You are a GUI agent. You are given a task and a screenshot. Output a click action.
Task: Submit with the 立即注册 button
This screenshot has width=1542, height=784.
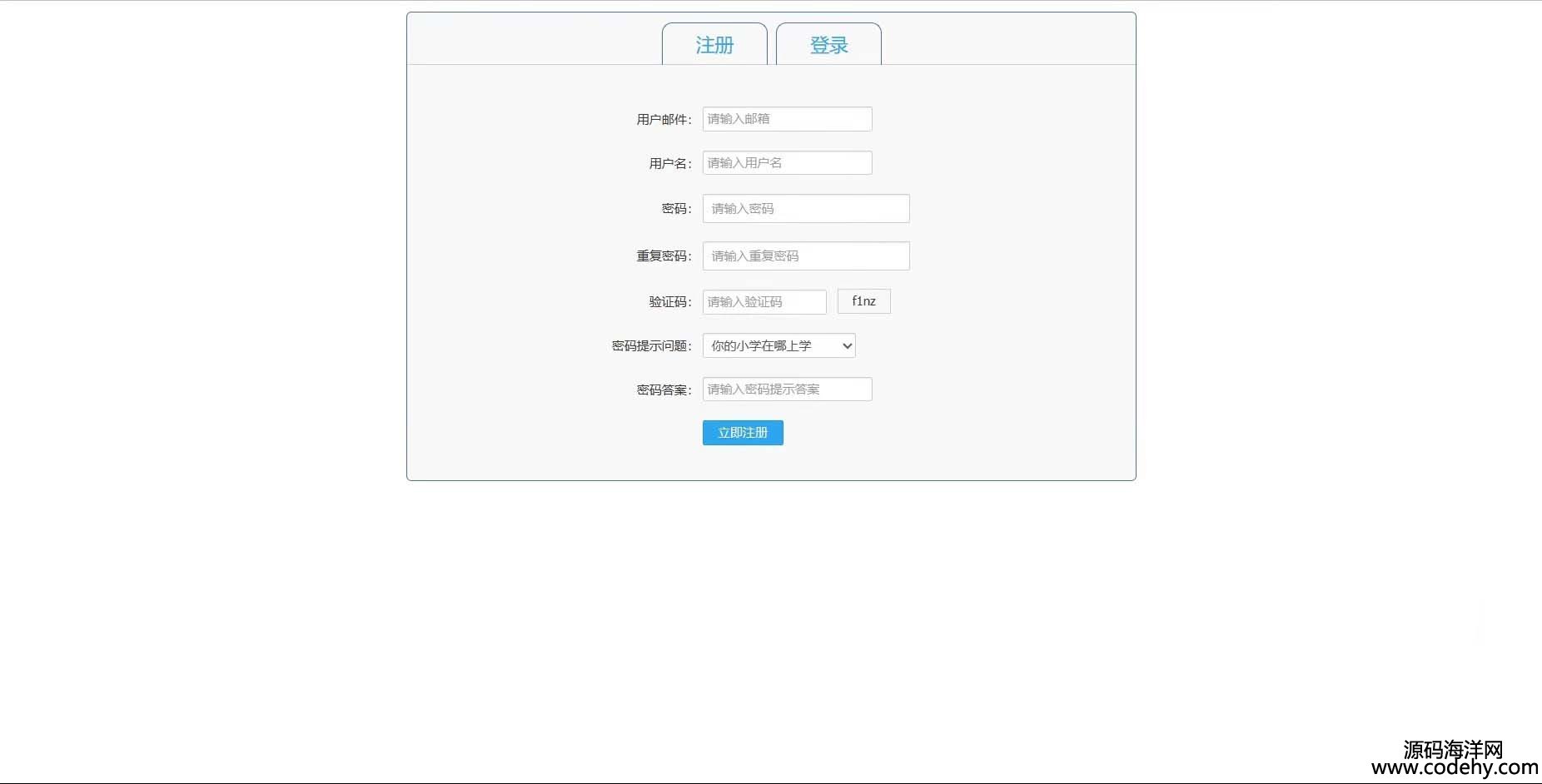[x=743, y=433]
